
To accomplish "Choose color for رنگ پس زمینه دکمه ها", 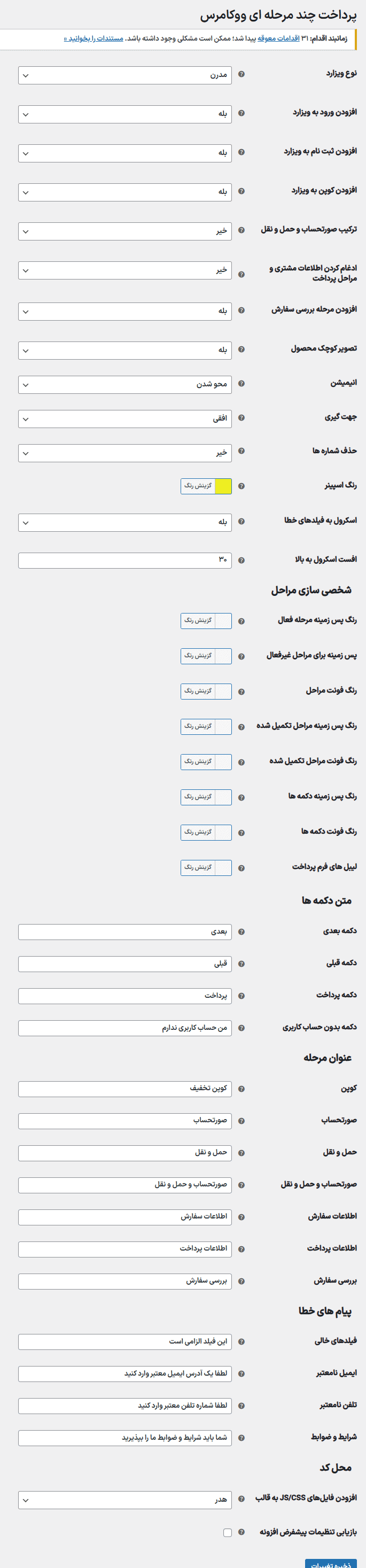I will click(206, 797).
